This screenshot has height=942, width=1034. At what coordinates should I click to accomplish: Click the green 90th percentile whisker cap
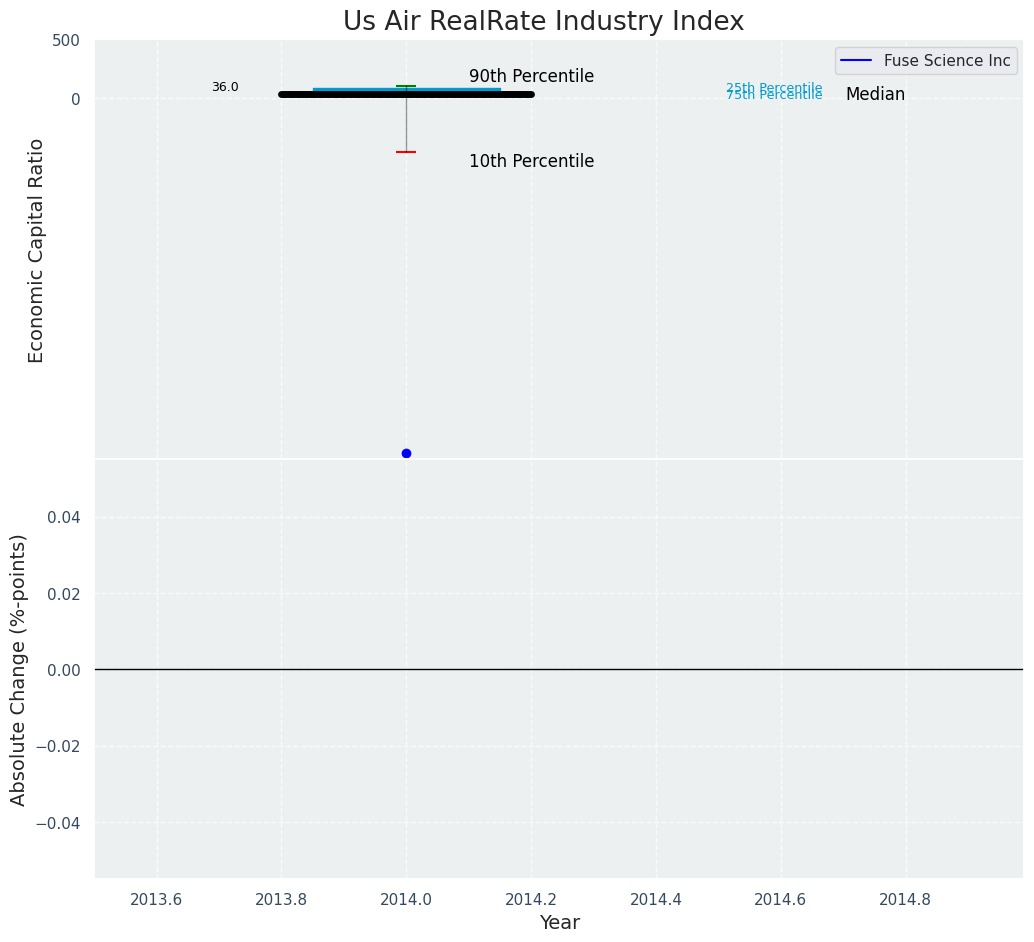click(406, 86)
